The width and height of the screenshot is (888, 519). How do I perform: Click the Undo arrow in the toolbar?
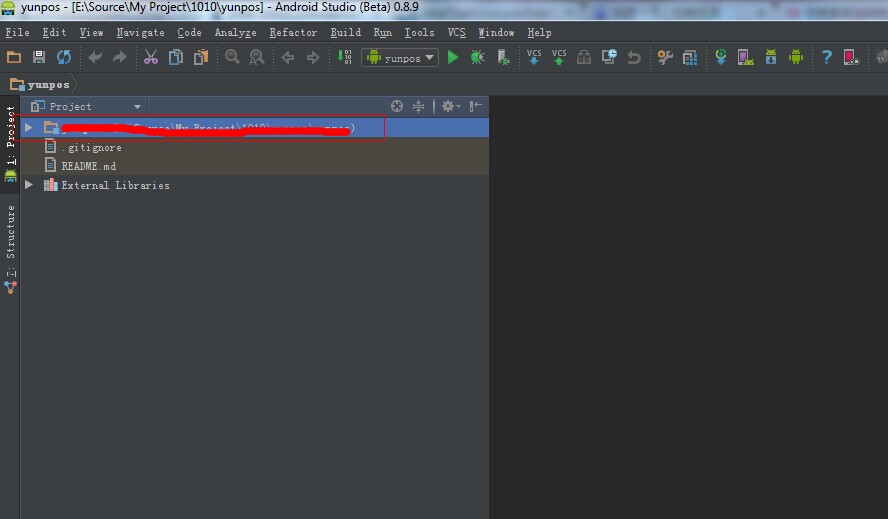[x=95, y=57]
